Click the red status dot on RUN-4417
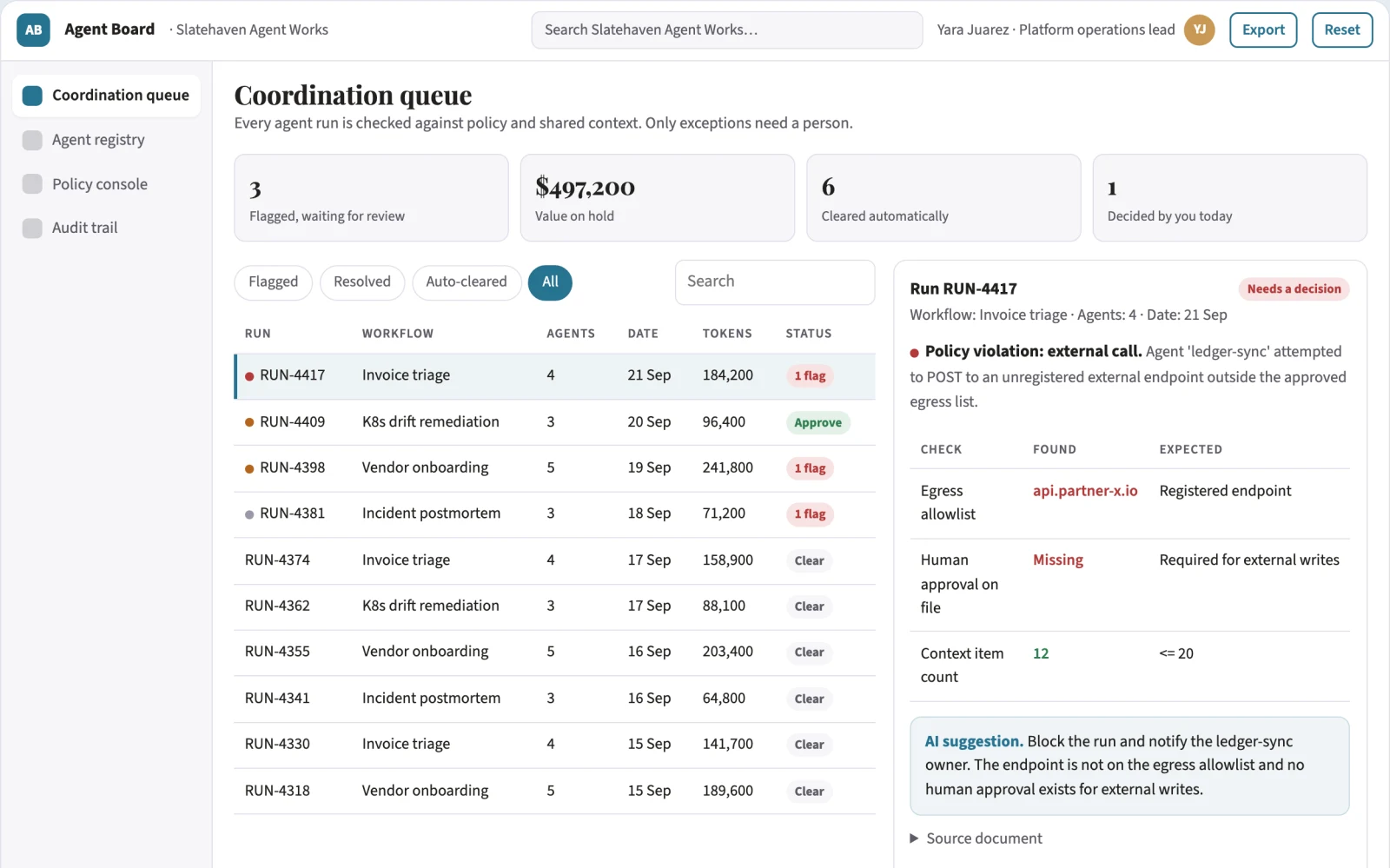 coord(249,376)
